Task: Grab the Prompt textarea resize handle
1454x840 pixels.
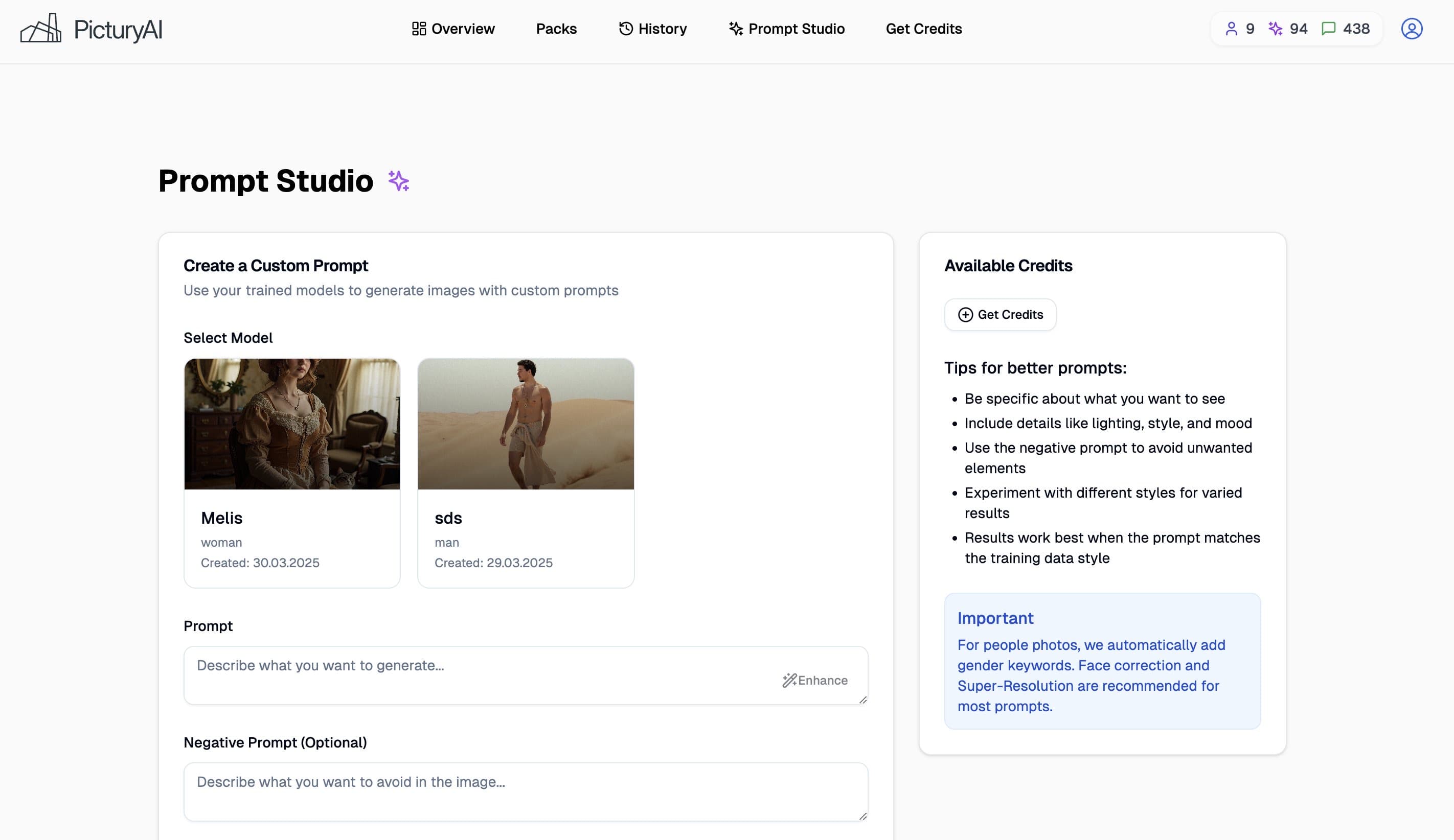Action: click(862, 699)
